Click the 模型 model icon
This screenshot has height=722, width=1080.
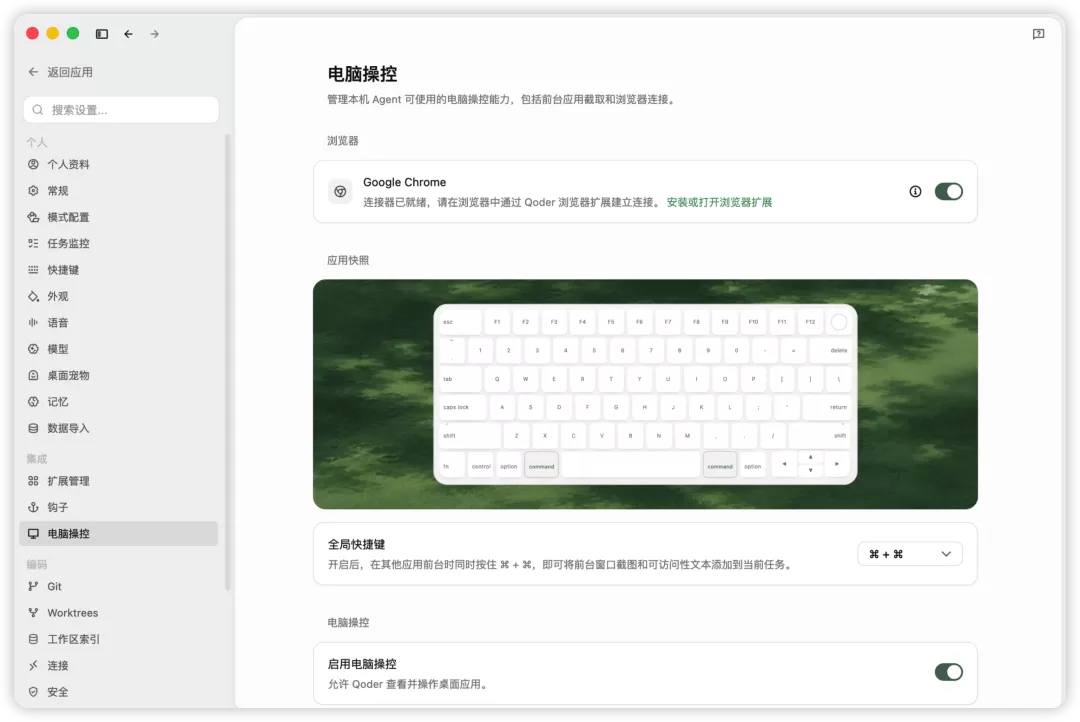point(33,349)
